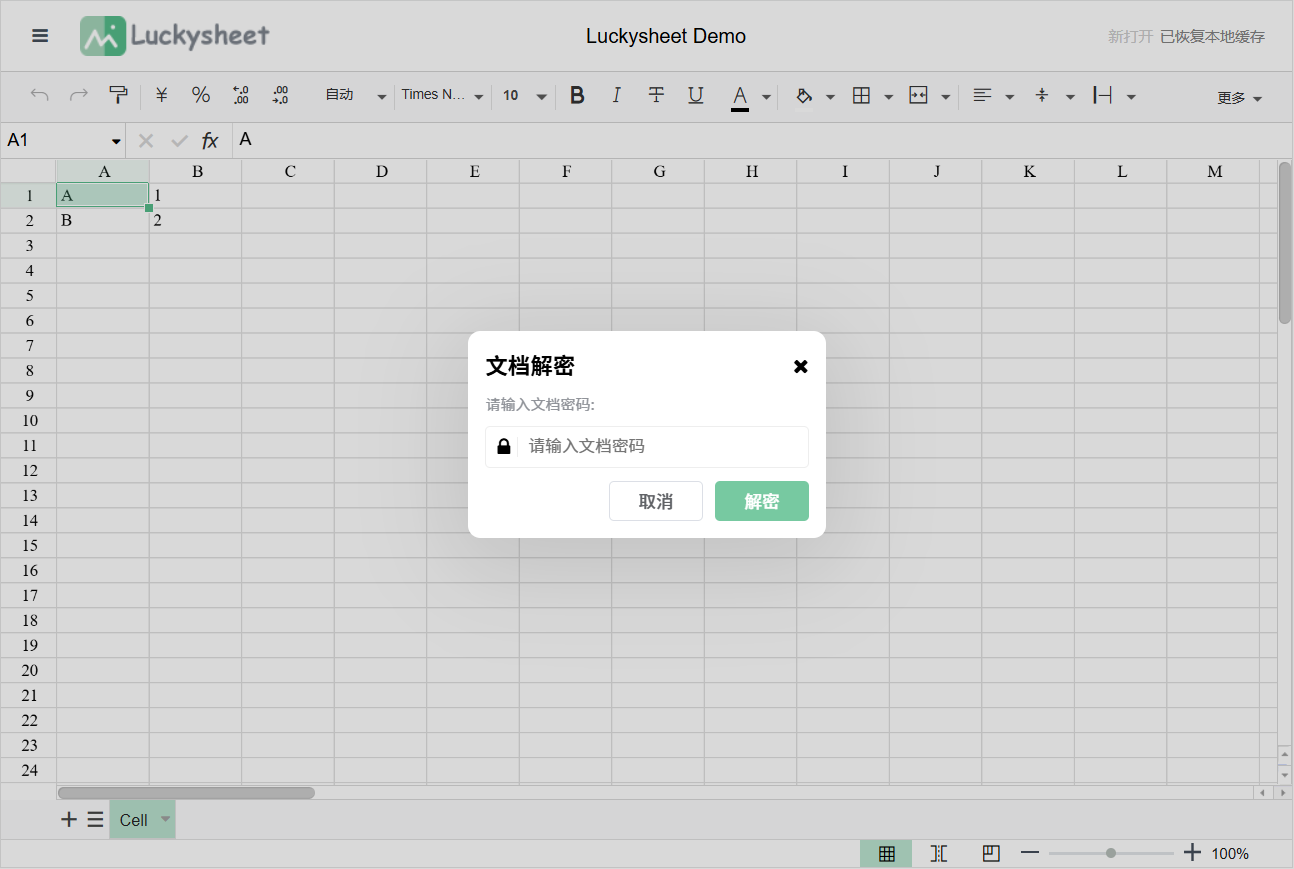Toggle underline formatting
Image resolution: width=1294 pixels, height=869 pixels.
click(696, 95)
